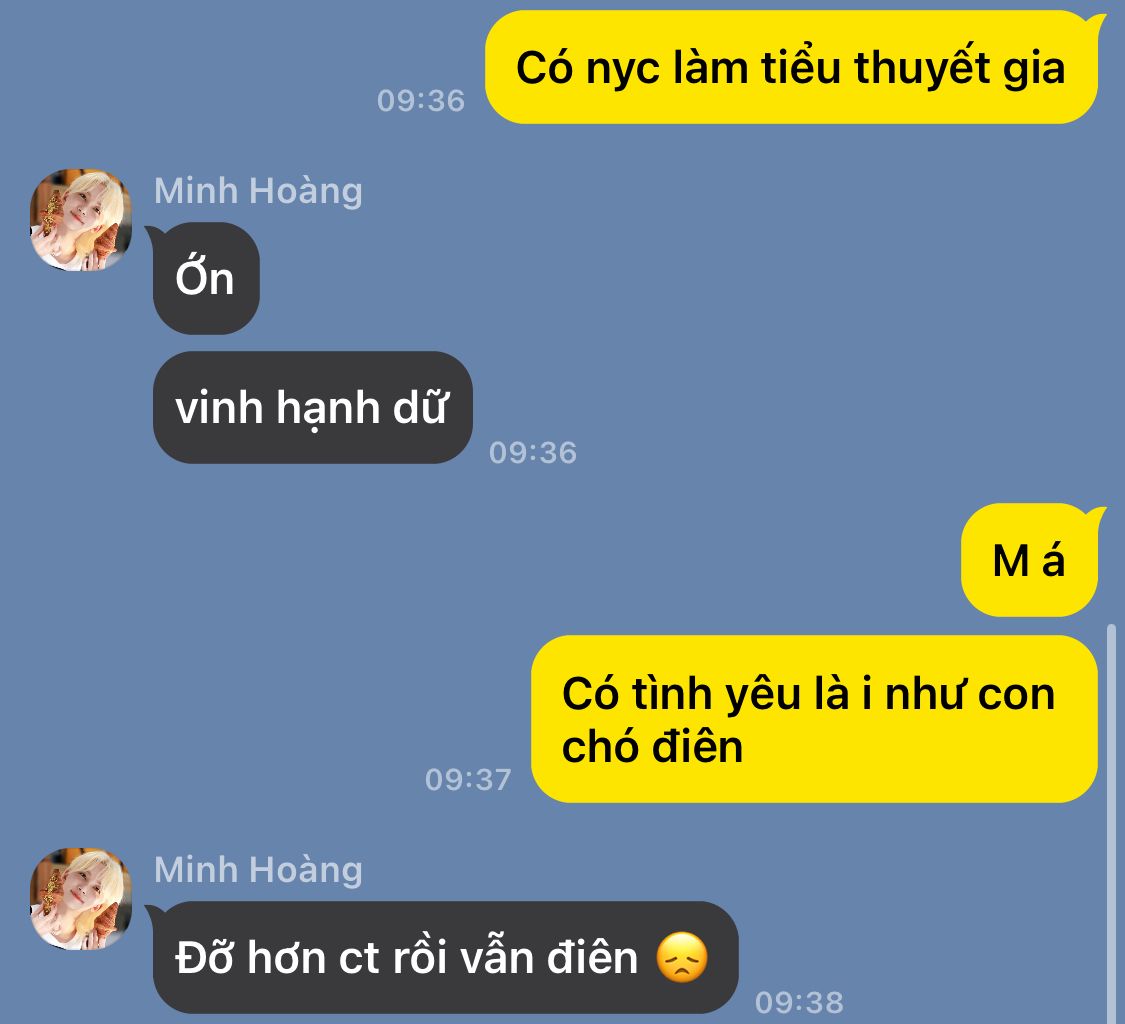Viewport: 1125px width, 1024px height.
Task: Click the "Đỡ hơn ct rồi vẫn điên" bubble
Action: click(x=443, y=957)
